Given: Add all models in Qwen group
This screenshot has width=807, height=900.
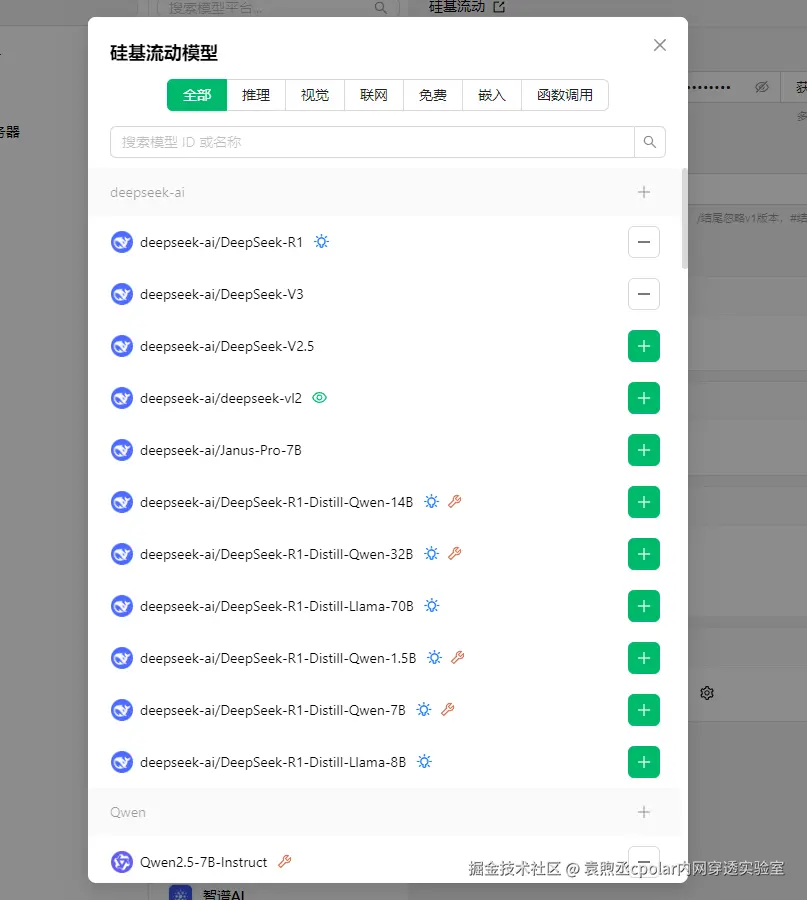Looking at the screenshot, I should pyautogui.click(x=643, y=812).
